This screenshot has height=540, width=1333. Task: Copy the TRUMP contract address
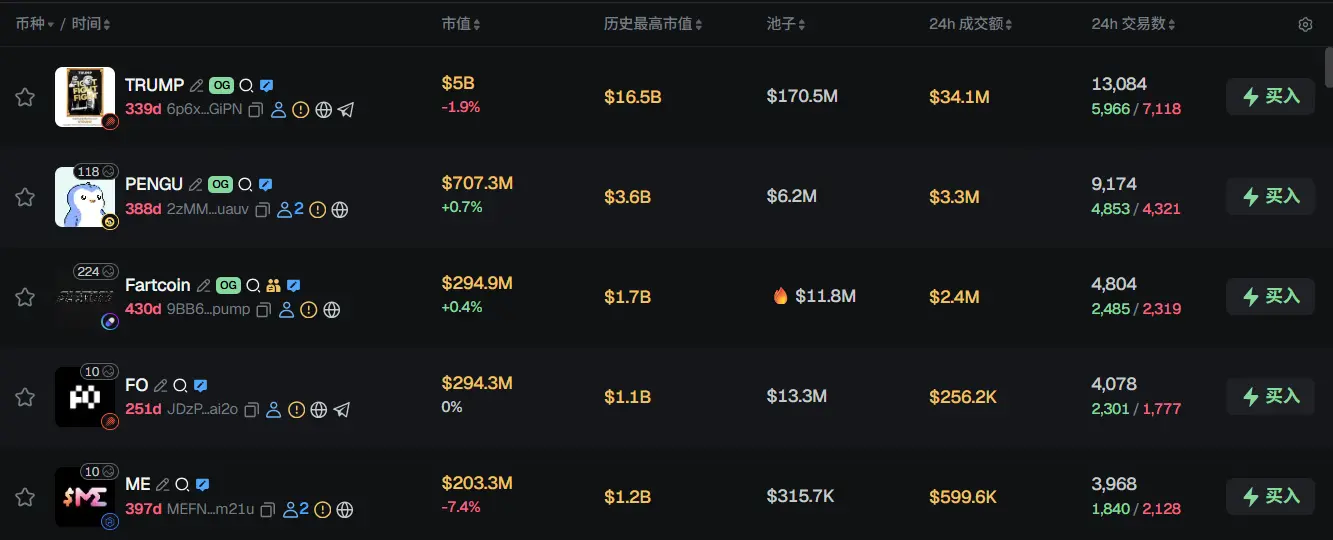[256, 110]
